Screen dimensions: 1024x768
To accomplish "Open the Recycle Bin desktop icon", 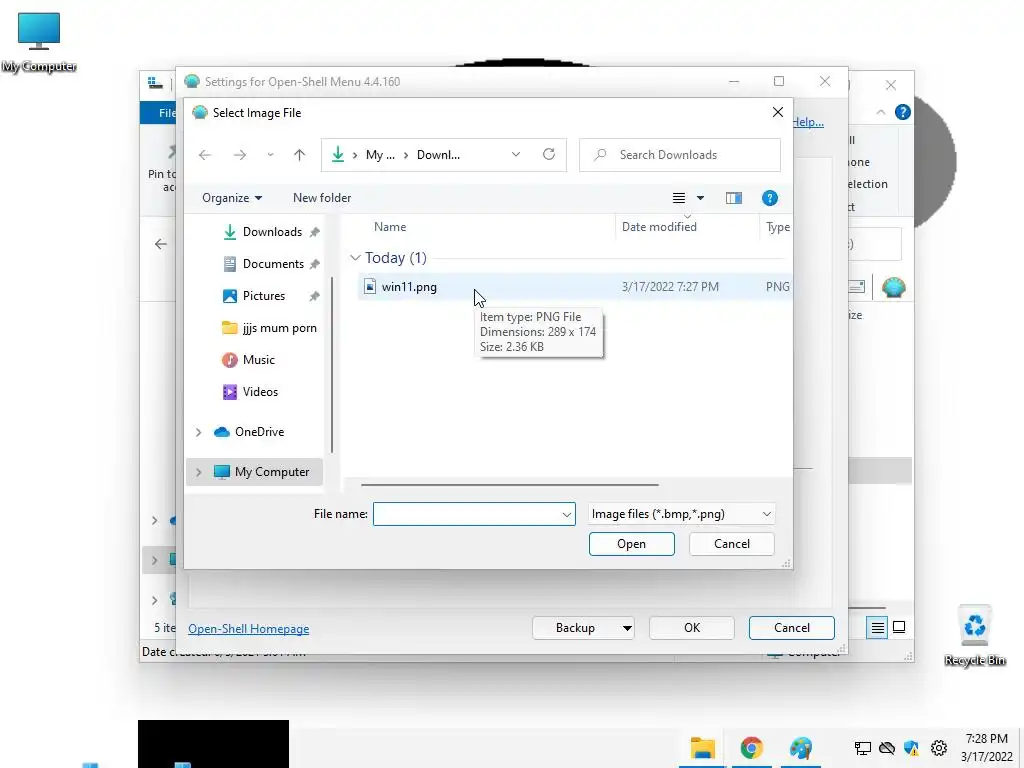I will point(974,636).
